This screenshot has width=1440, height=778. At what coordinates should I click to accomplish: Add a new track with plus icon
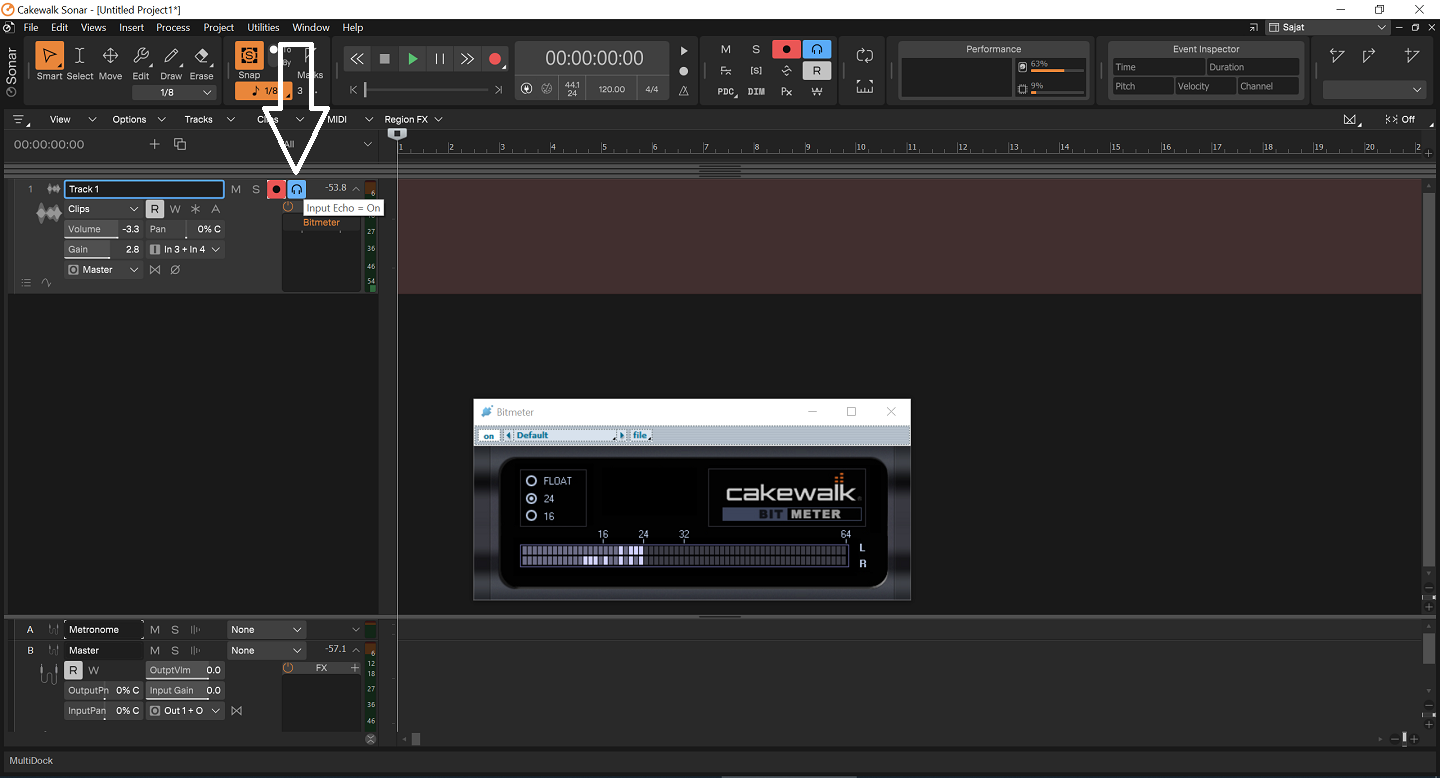tap(154, 144)
